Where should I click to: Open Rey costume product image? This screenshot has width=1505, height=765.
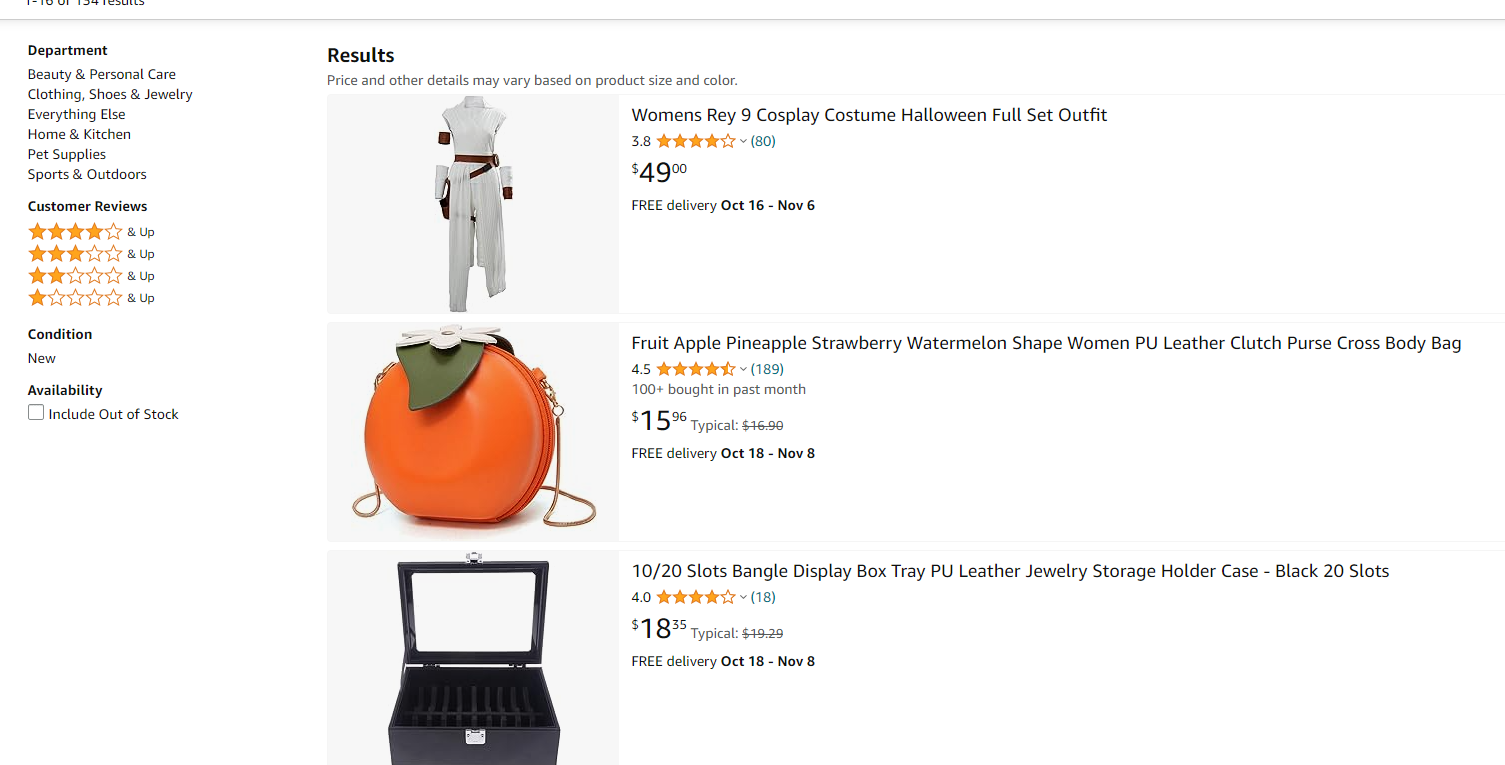click(473, 204)
